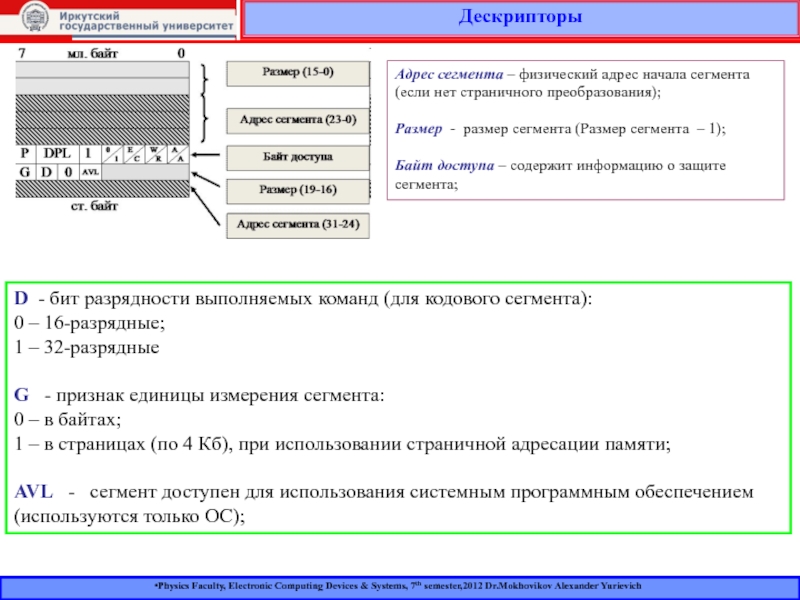Click the Адрес сегмента (31-24) box
The image size is (800, 600).
pos(298,225)
